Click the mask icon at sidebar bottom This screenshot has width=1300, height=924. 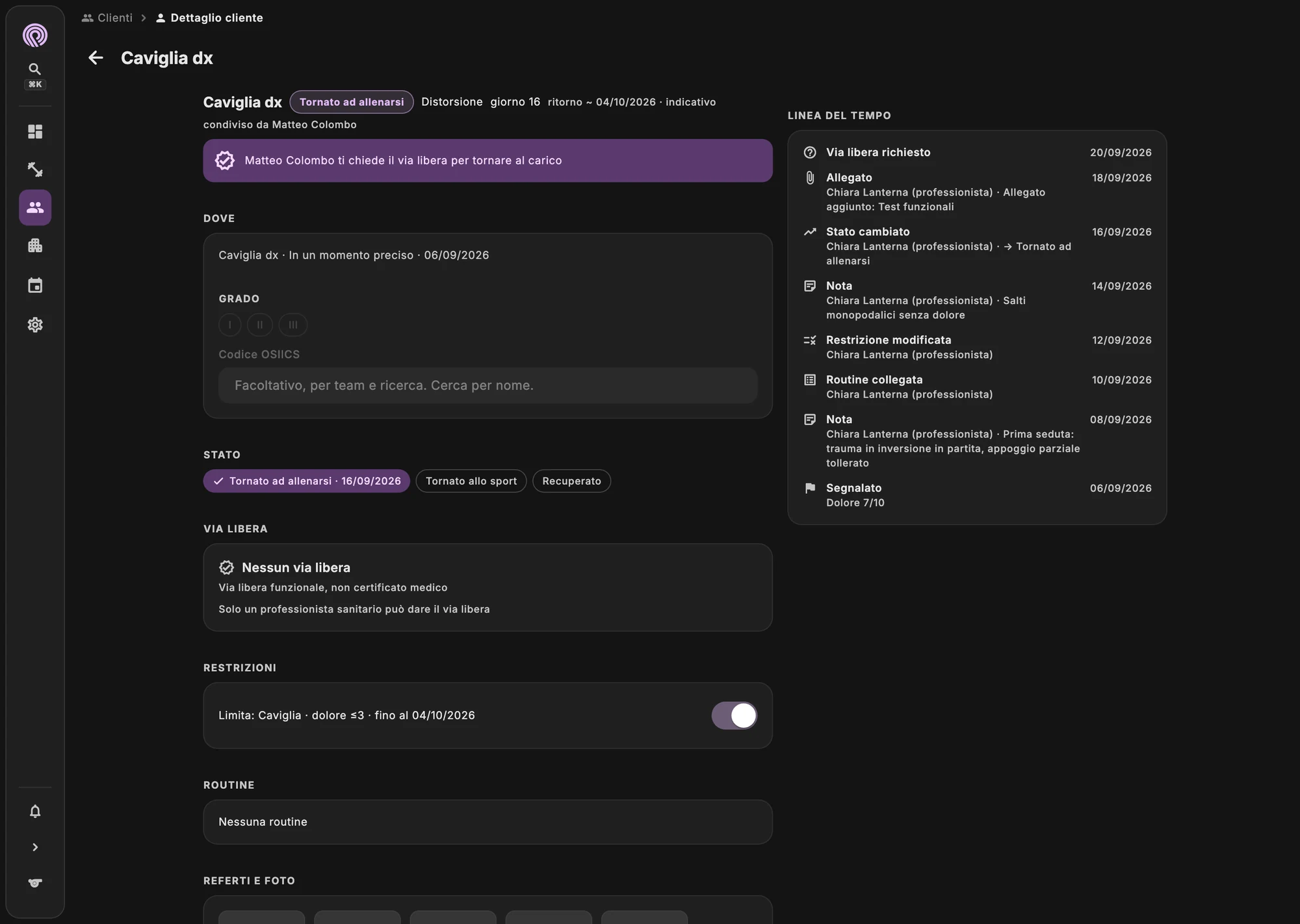point(35,882)
